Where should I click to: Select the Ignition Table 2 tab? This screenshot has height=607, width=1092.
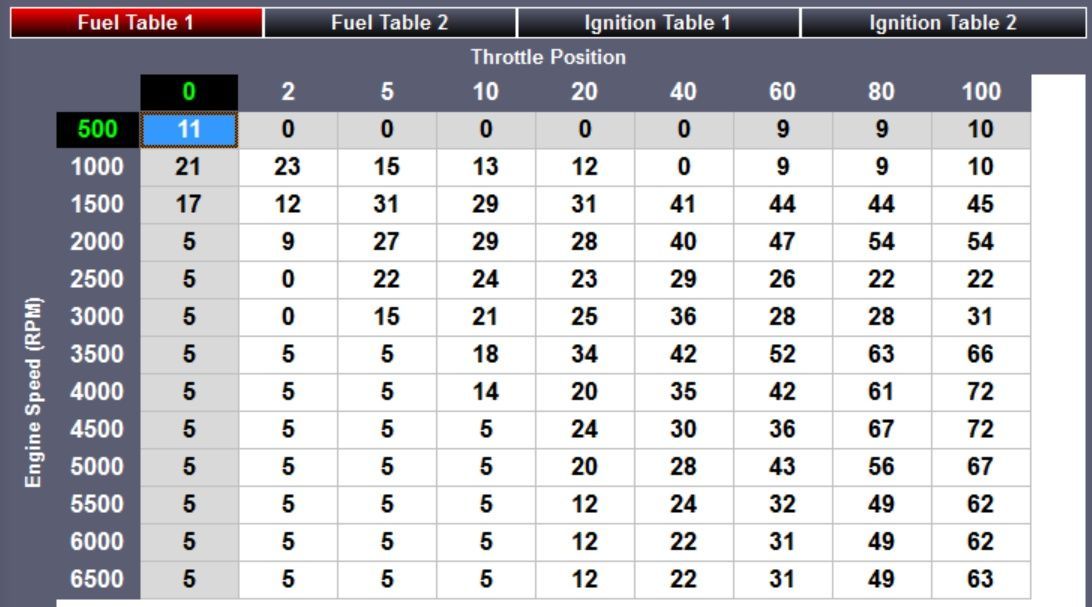click(x=942, y=23)
